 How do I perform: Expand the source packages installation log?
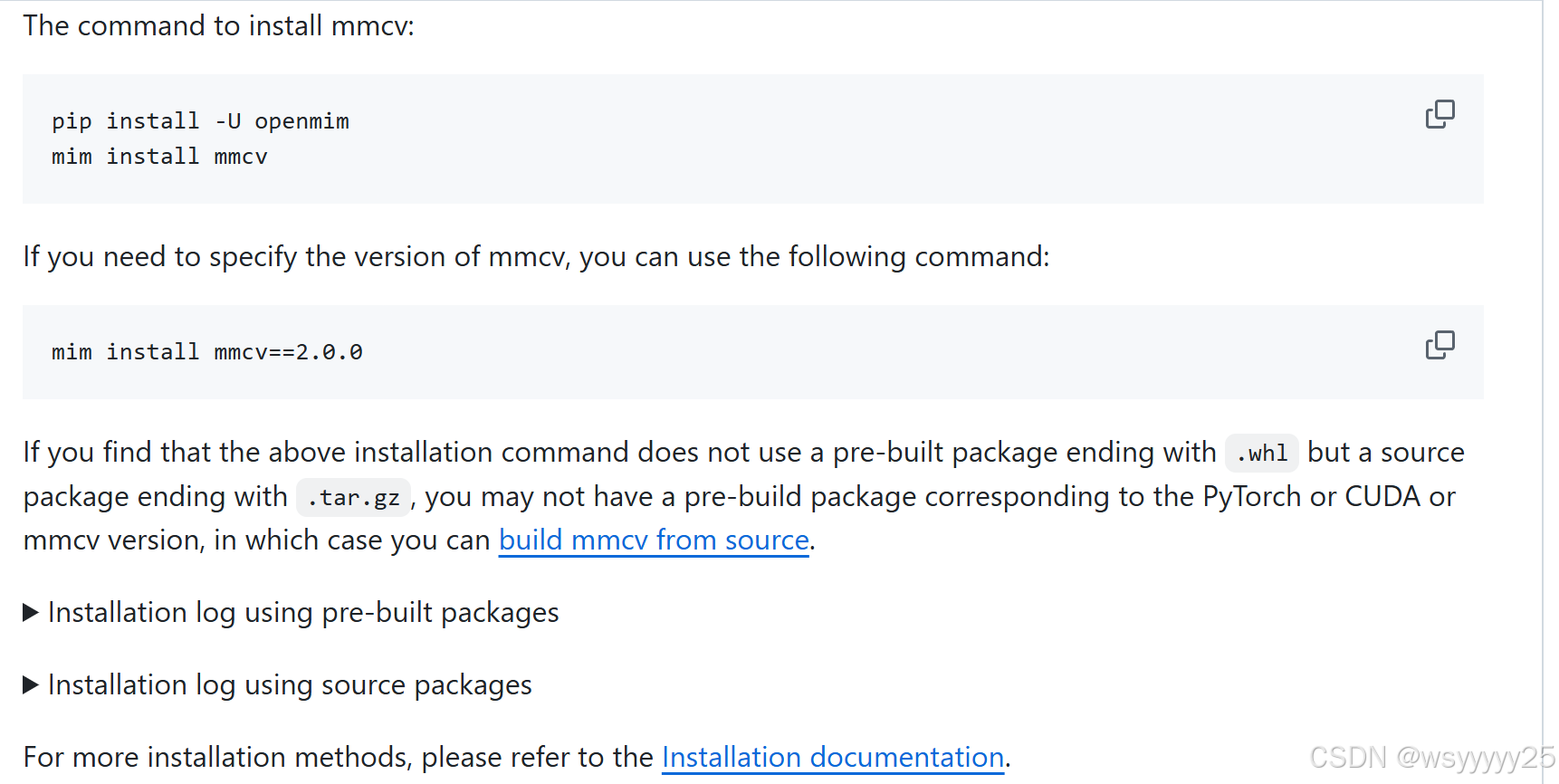[x=290, y=685]
